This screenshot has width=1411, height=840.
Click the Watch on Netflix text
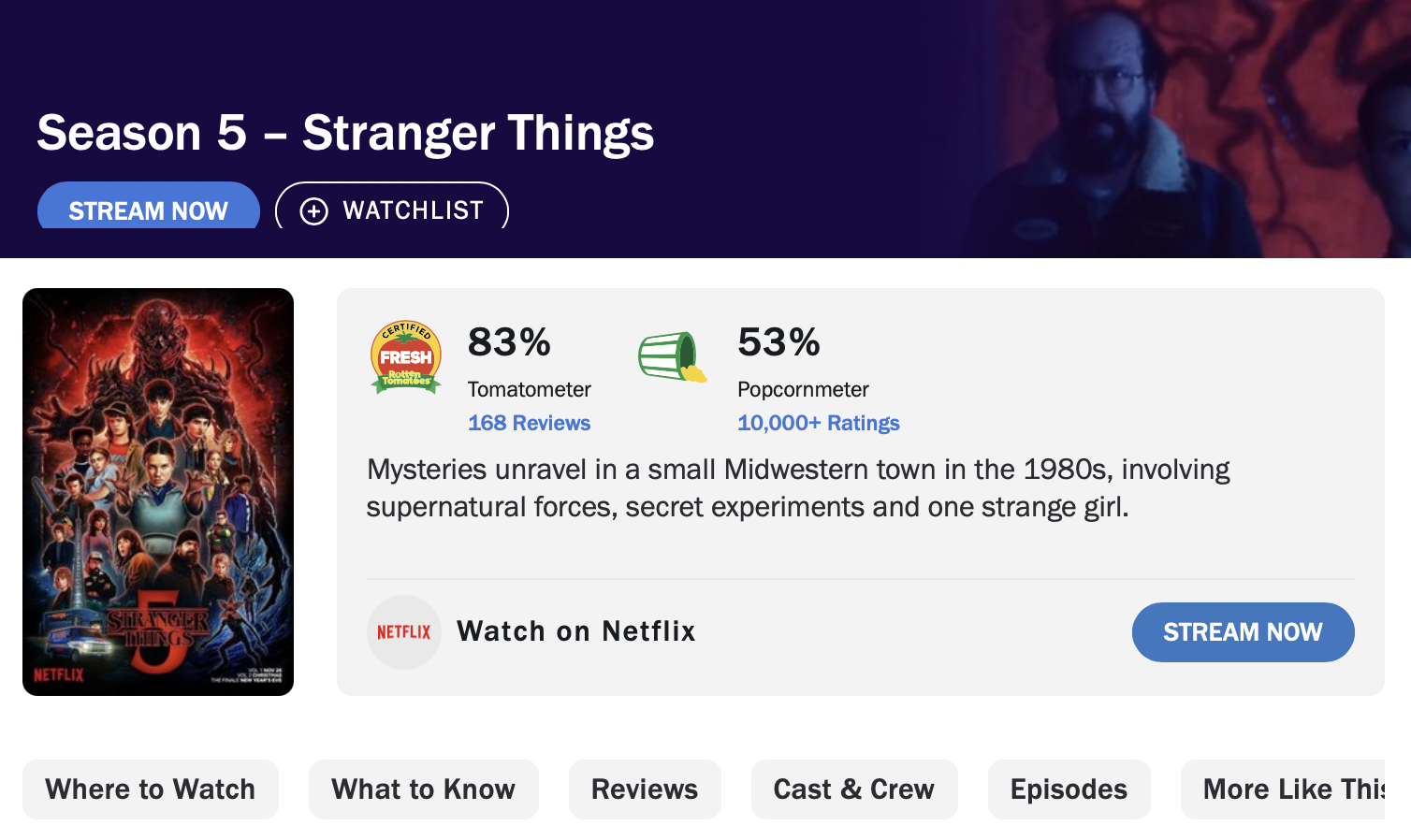[x=575, y=631]
